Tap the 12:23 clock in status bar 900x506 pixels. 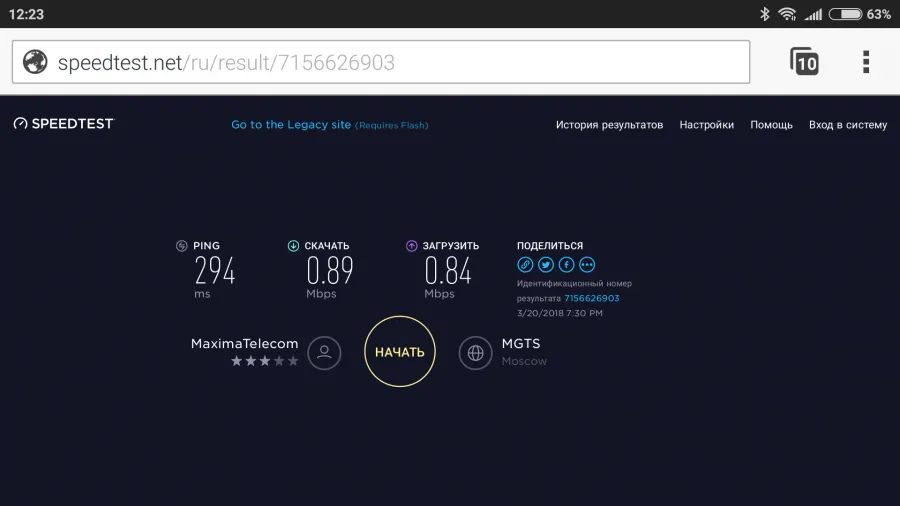26,14
